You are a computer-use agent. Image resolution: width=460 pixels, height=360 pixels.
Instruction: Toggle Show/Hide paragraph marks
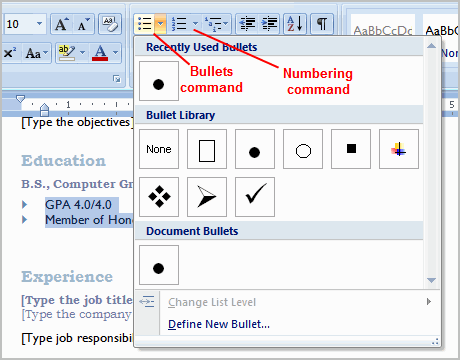coord(322,24)
